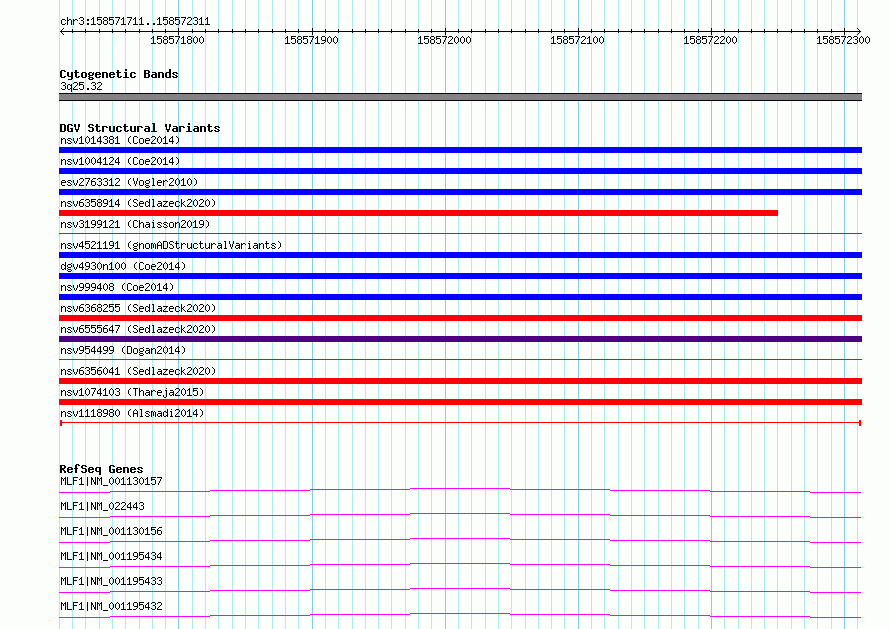Click thin red line of nsv954499
This screenshot has height=629, width=890.
pos(460,359)
